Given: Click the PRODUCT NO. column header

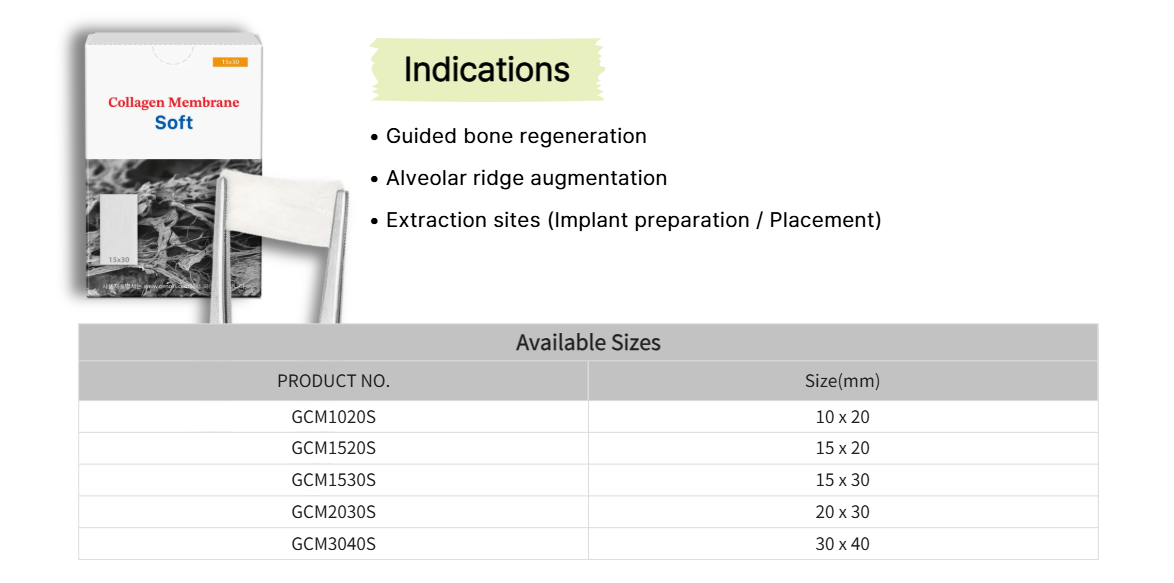Looking at the screenshot, I should coord(333,381).
